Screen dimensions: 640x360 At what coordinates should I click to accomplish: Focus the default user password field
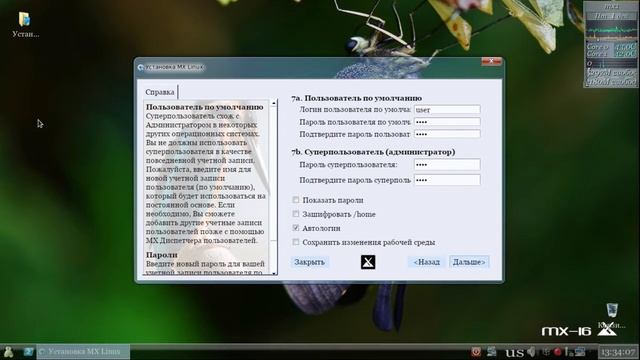click(x=447, y=122)
